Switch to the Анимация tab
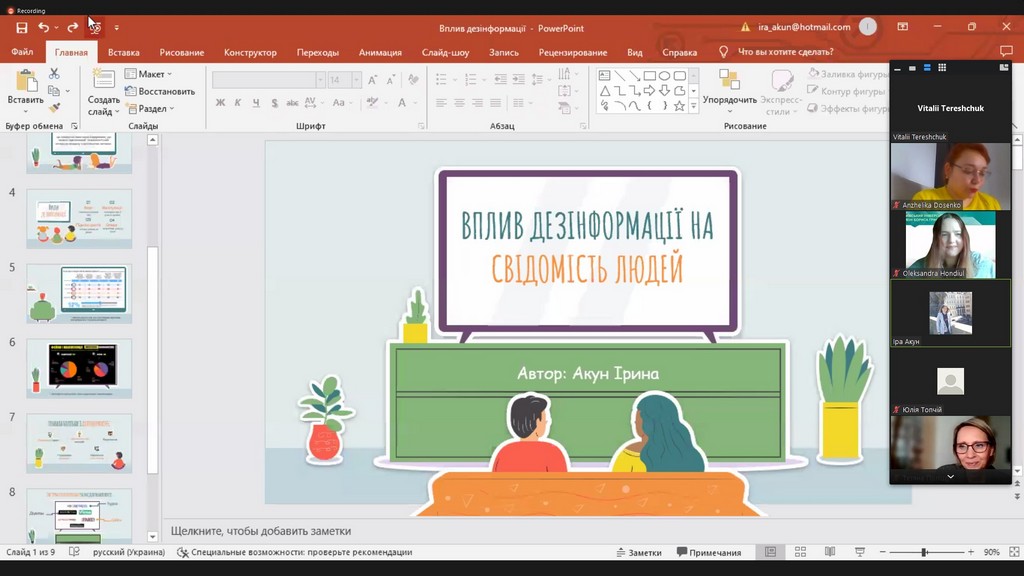The height and width of the screenshot is (576, 1024). tap(380, 52)
